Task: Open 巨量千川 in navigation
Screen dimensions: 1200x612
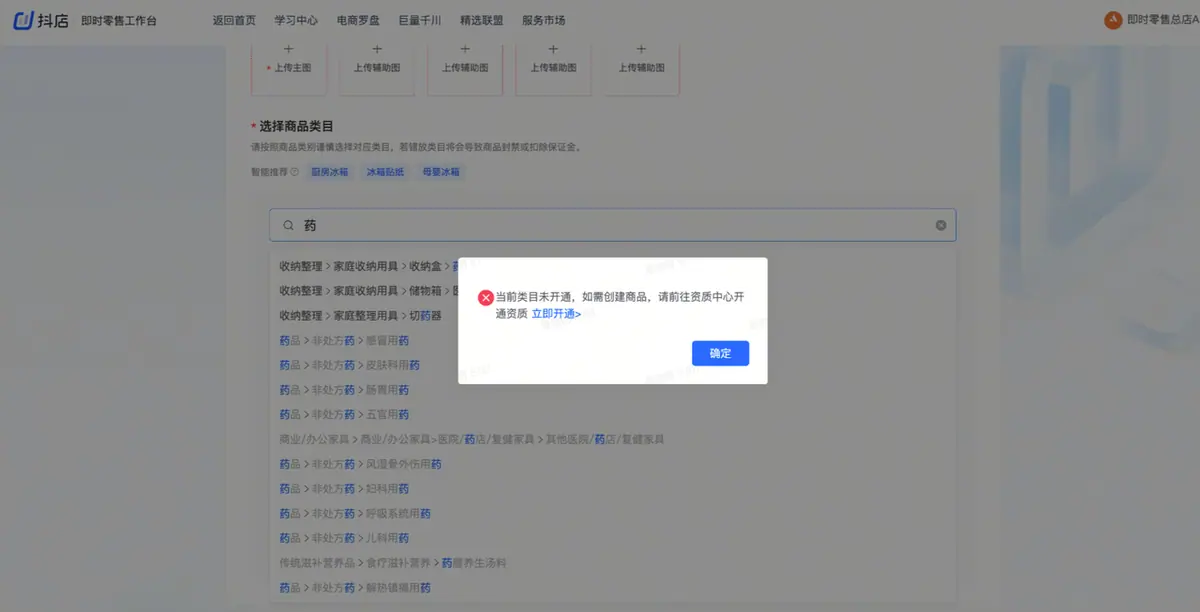Action: click(420, 20)
